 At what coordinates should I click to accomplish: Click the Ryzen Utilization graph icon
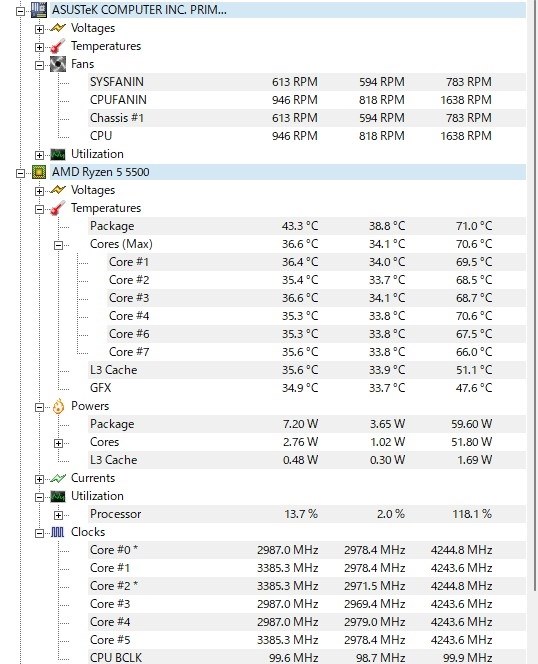pos(58,496)
